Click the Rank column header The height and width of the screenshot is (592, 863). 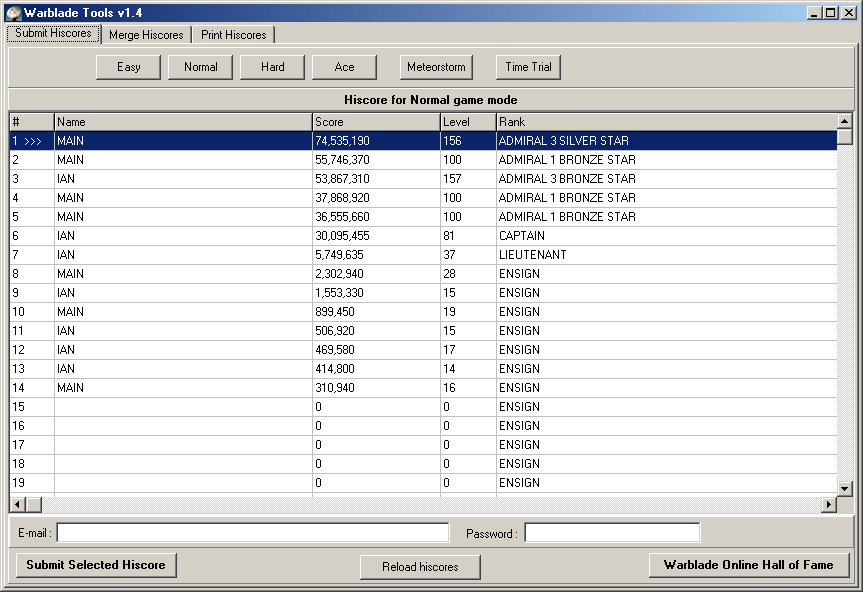pos(665,121)
